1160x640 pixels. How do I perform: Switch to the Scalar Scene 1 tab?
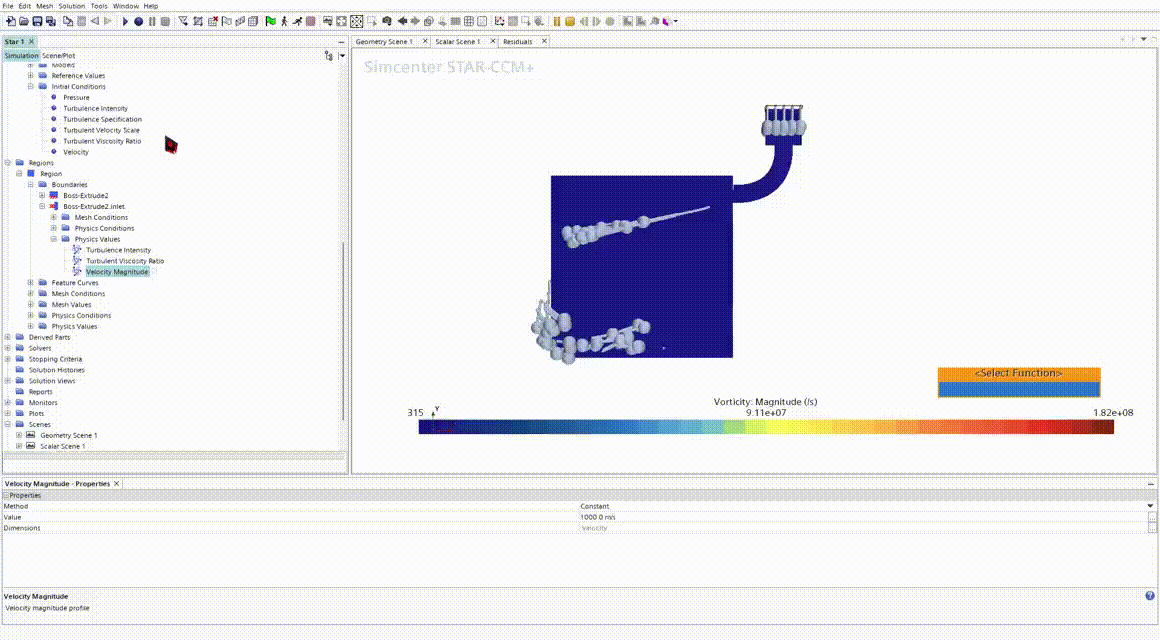tap(457, 41)
